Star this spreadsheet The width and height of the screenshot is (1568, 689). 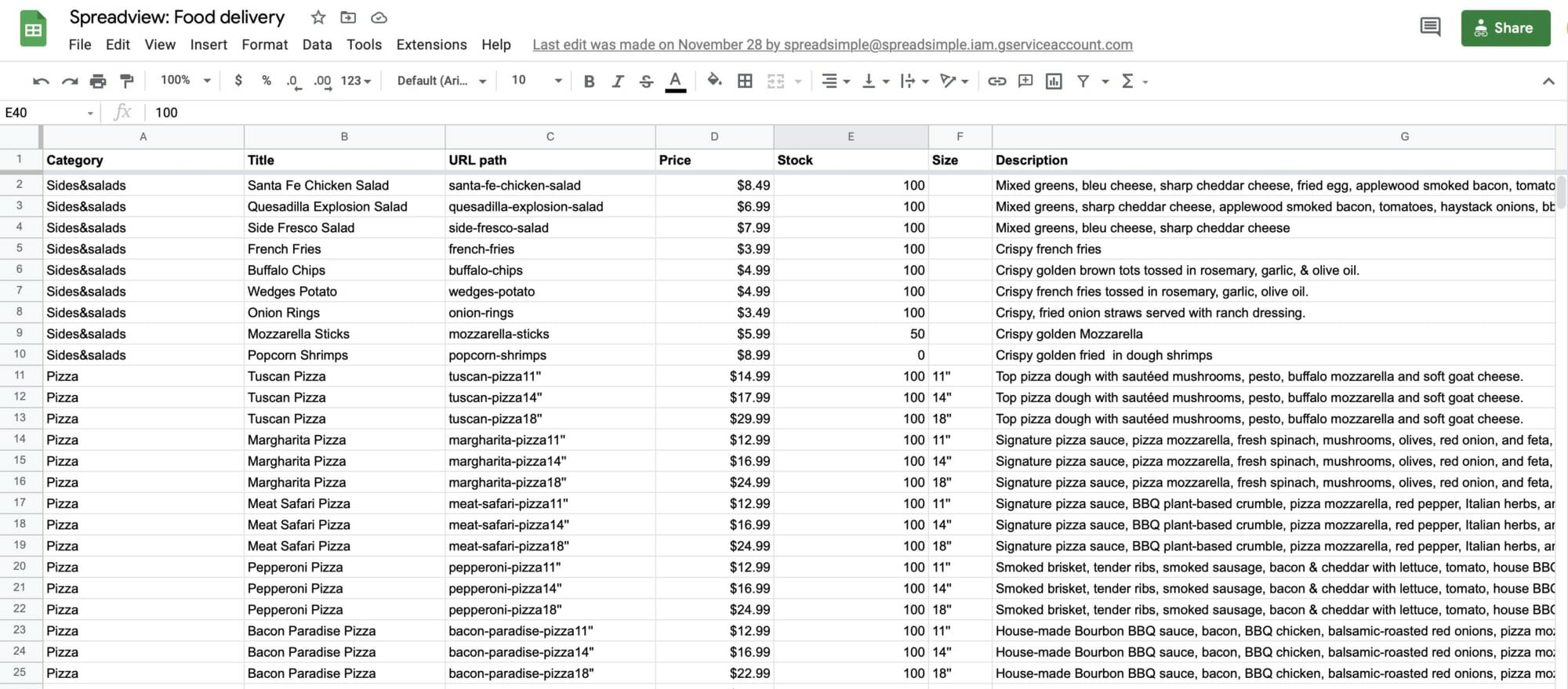pos(318,17)
